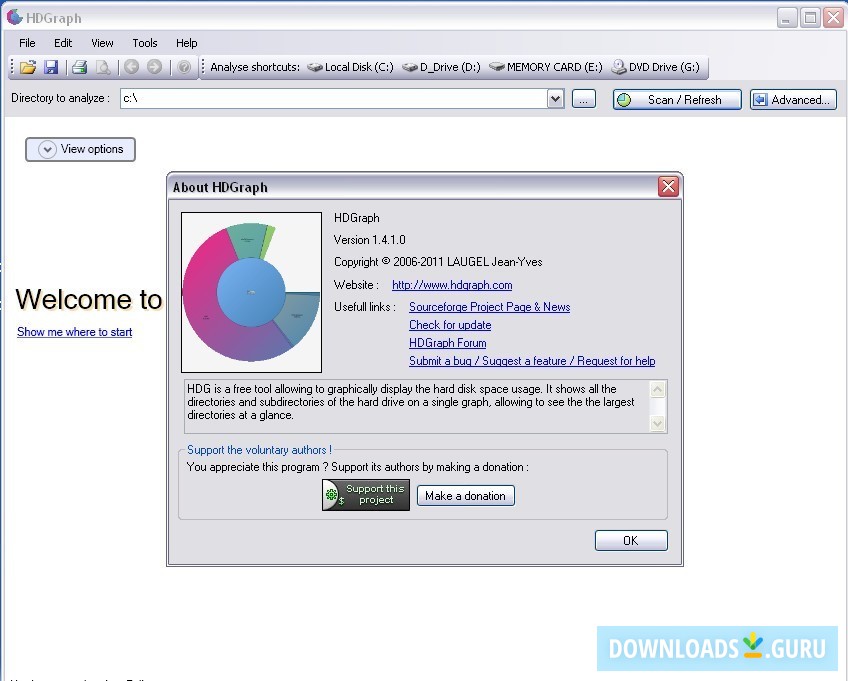Screen dimensions: 848x681
Task: Open the Edit menu
Action: (x=63, y=43)
